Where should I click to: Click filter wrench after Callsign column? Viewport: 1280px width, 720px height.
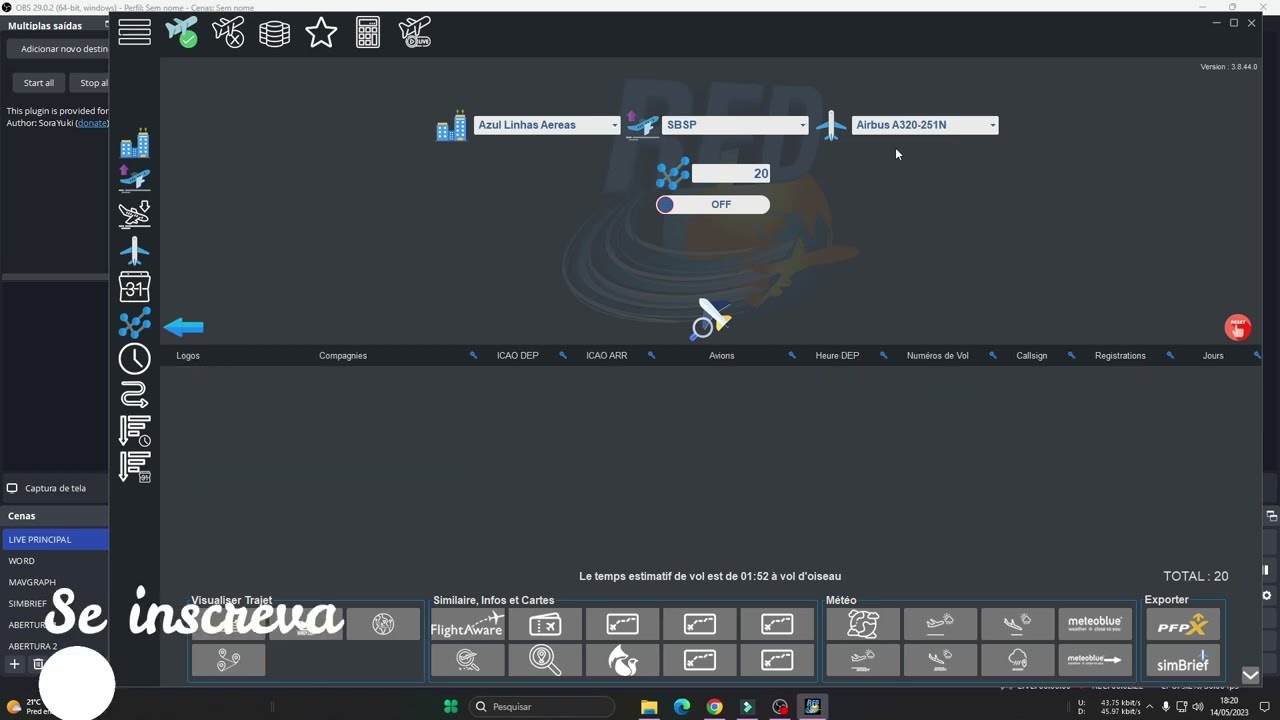(x=1071, y=355)
